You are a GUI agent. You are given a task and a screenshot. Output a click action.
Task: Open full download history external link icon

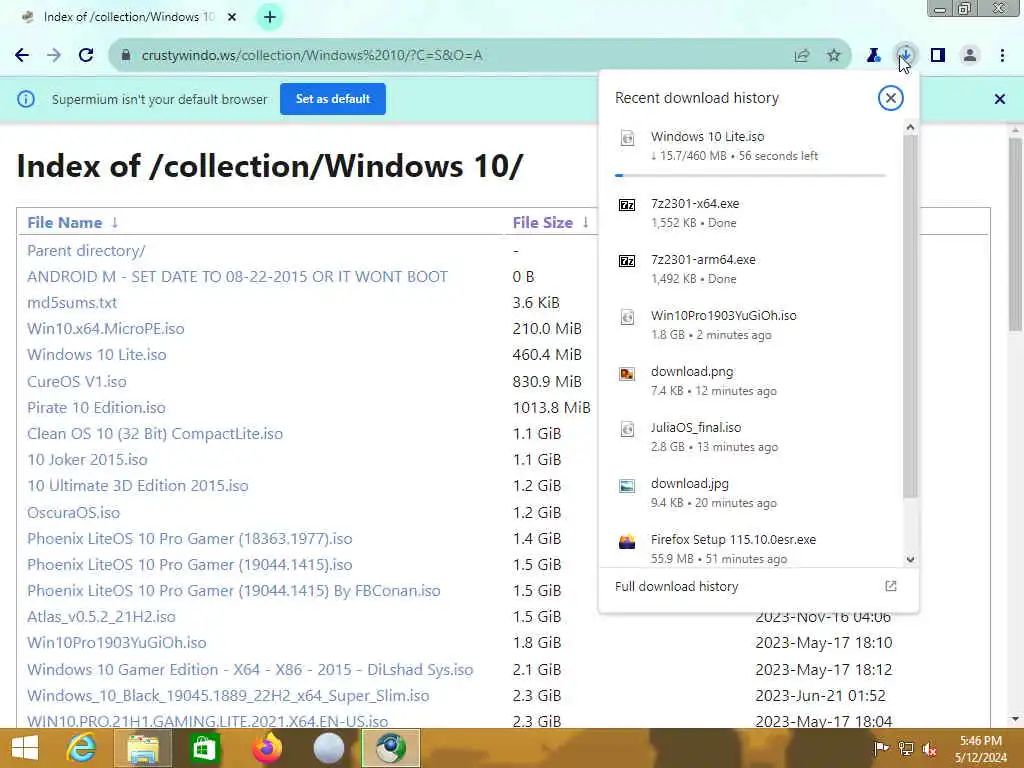[x=891, y=586]
